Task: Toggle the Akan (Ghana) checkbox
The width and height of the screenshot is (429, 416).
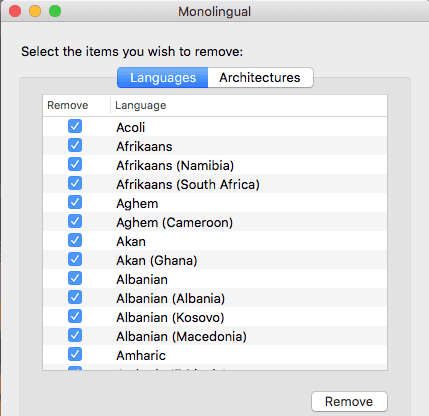Action: pyautogui.click(x=75, y=259)
